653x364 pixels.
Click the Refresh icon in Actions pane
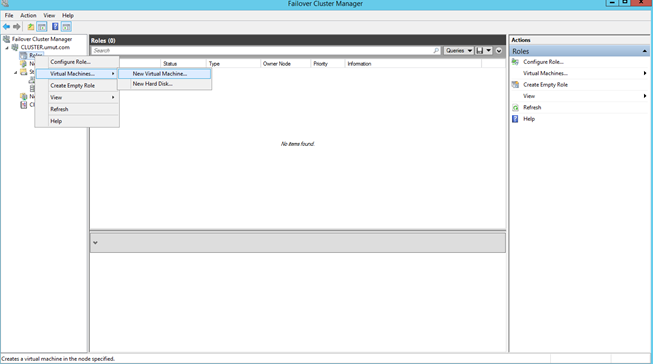point(516,107)
